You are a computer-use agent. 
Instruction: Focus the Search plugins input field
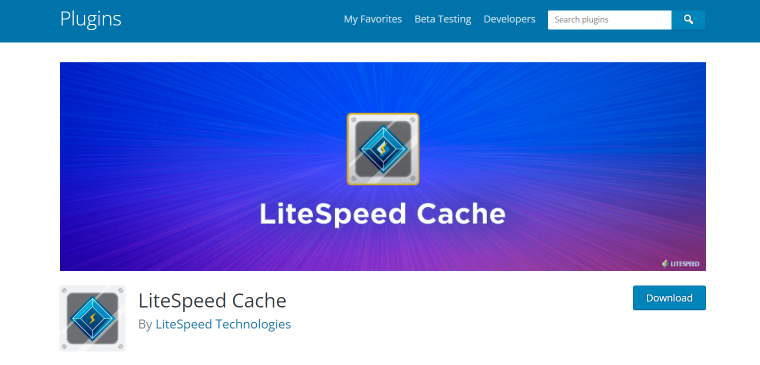click(609, 20)
